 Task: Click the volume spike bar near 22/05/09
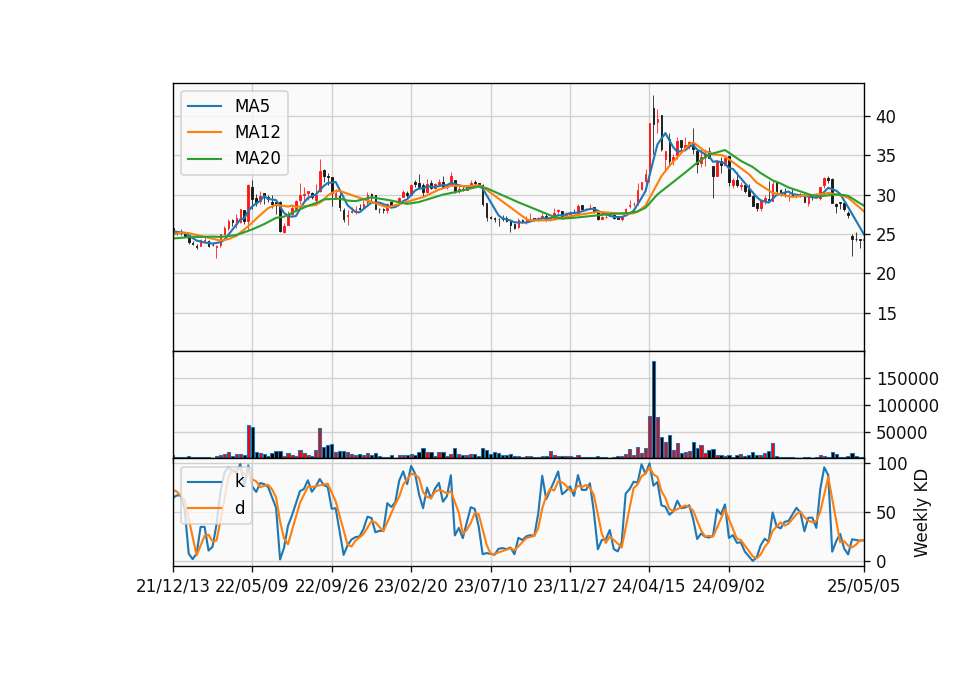(249, 441)
